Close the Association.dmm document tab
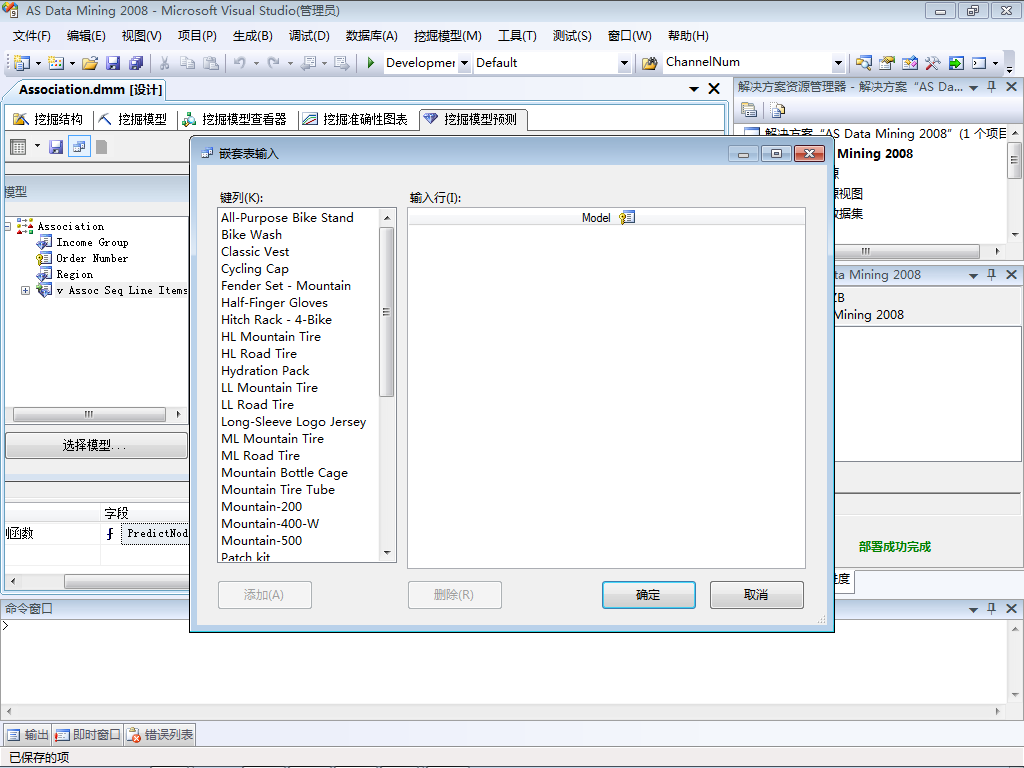 (714, 88)
